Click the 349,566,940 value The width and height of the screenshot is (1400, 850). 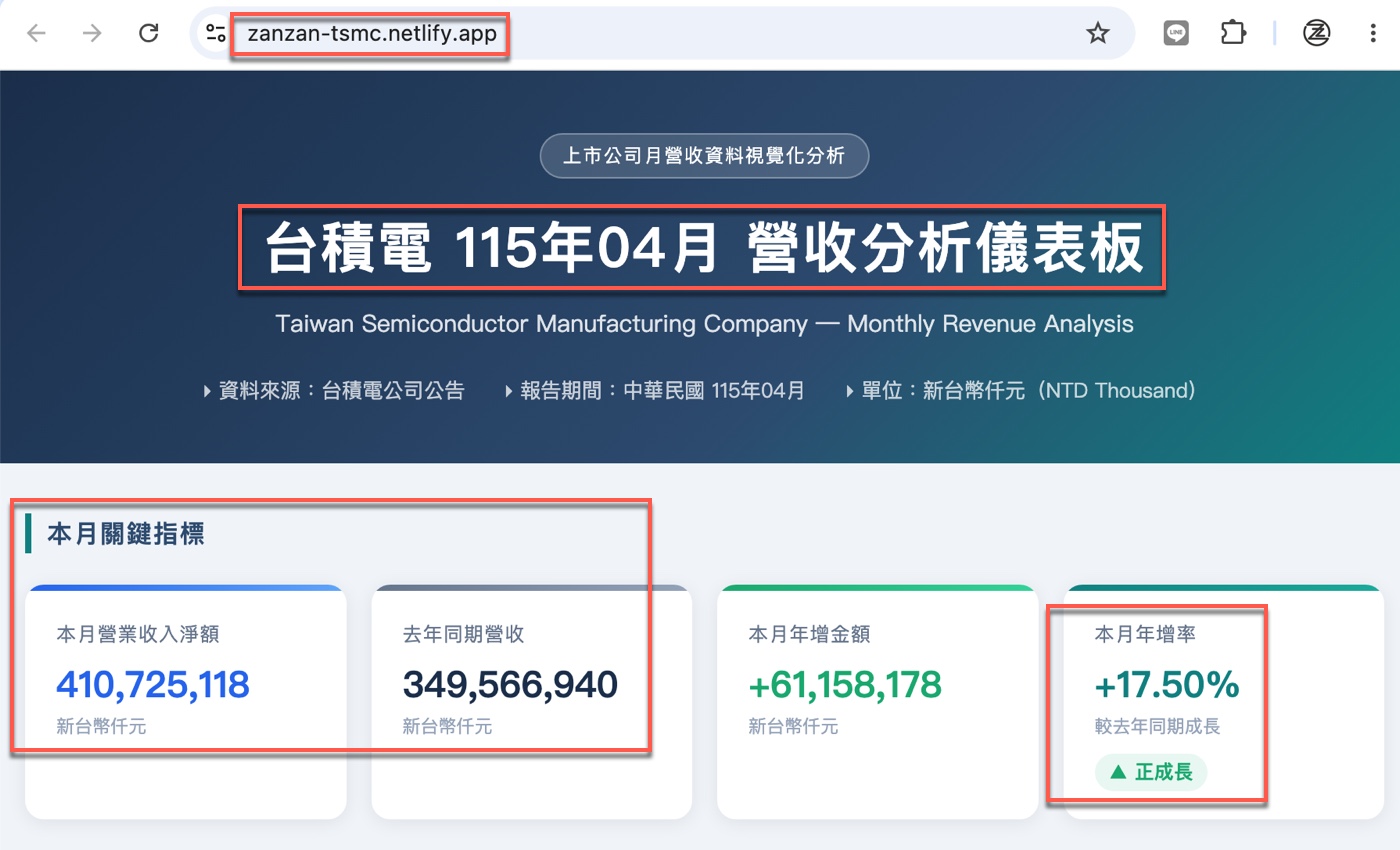510,685
